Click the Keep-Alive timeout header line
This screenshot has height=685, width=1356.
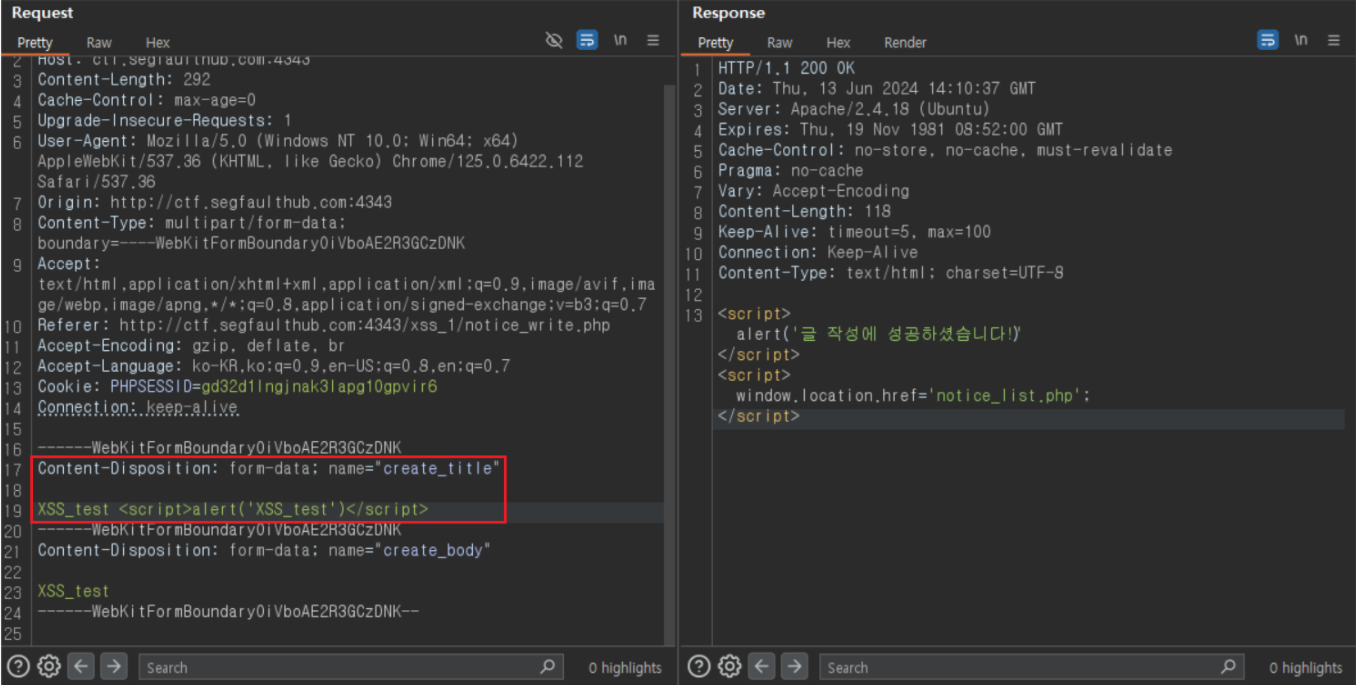point(854,231)
